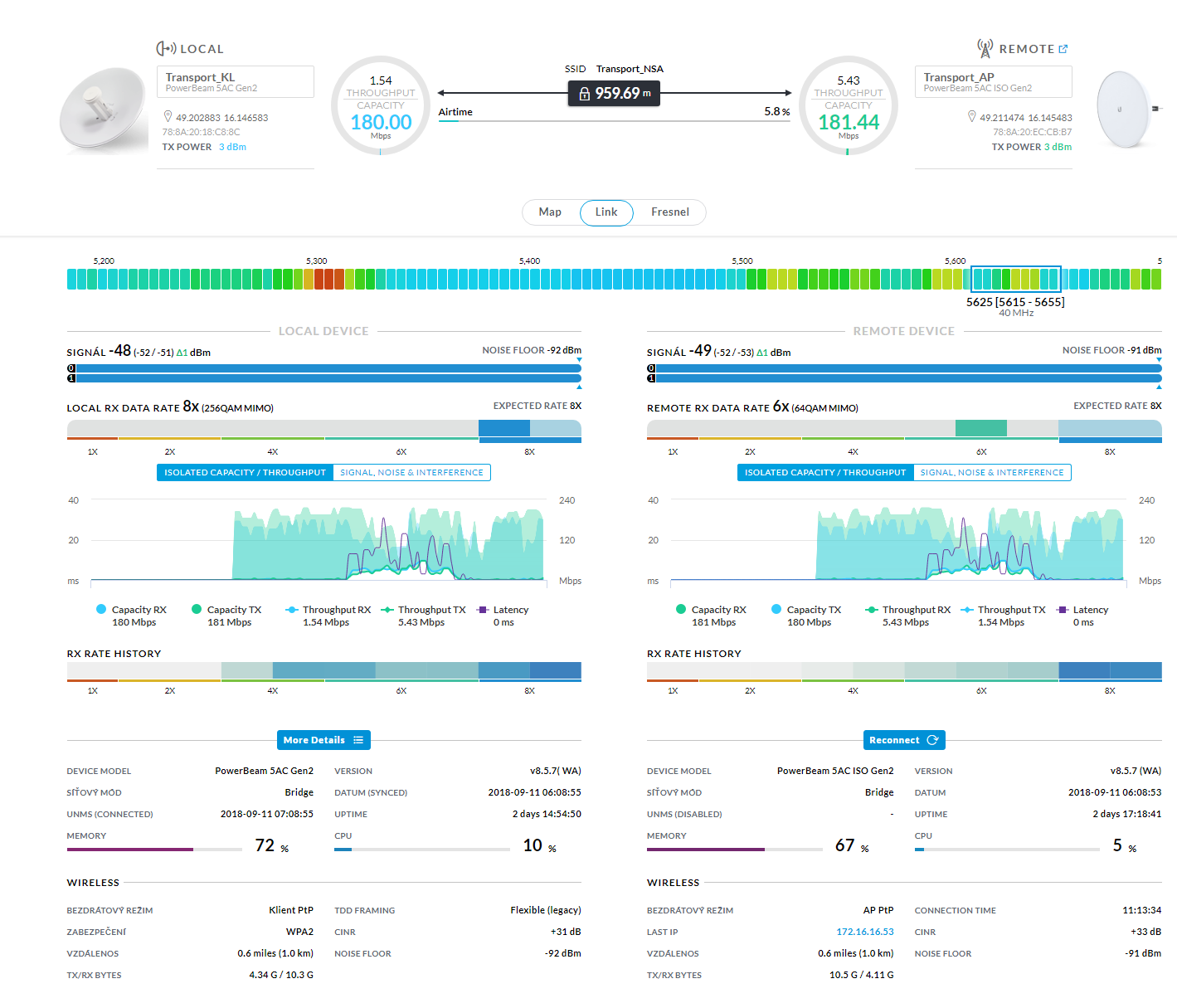Click the local capacity 180.00 Mbps gauge
1177x1008 pixels.
(x=381, y=105)
